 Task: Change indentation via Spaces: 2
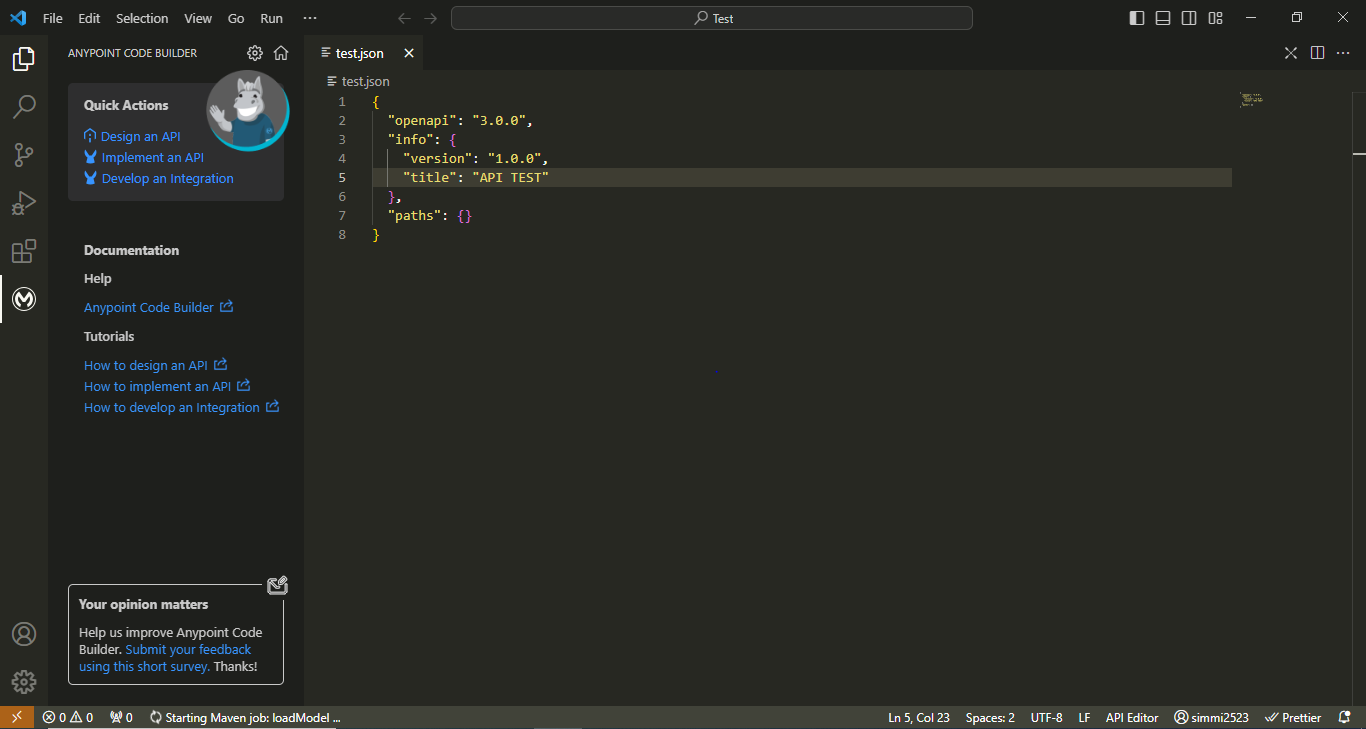coord(990,717)
